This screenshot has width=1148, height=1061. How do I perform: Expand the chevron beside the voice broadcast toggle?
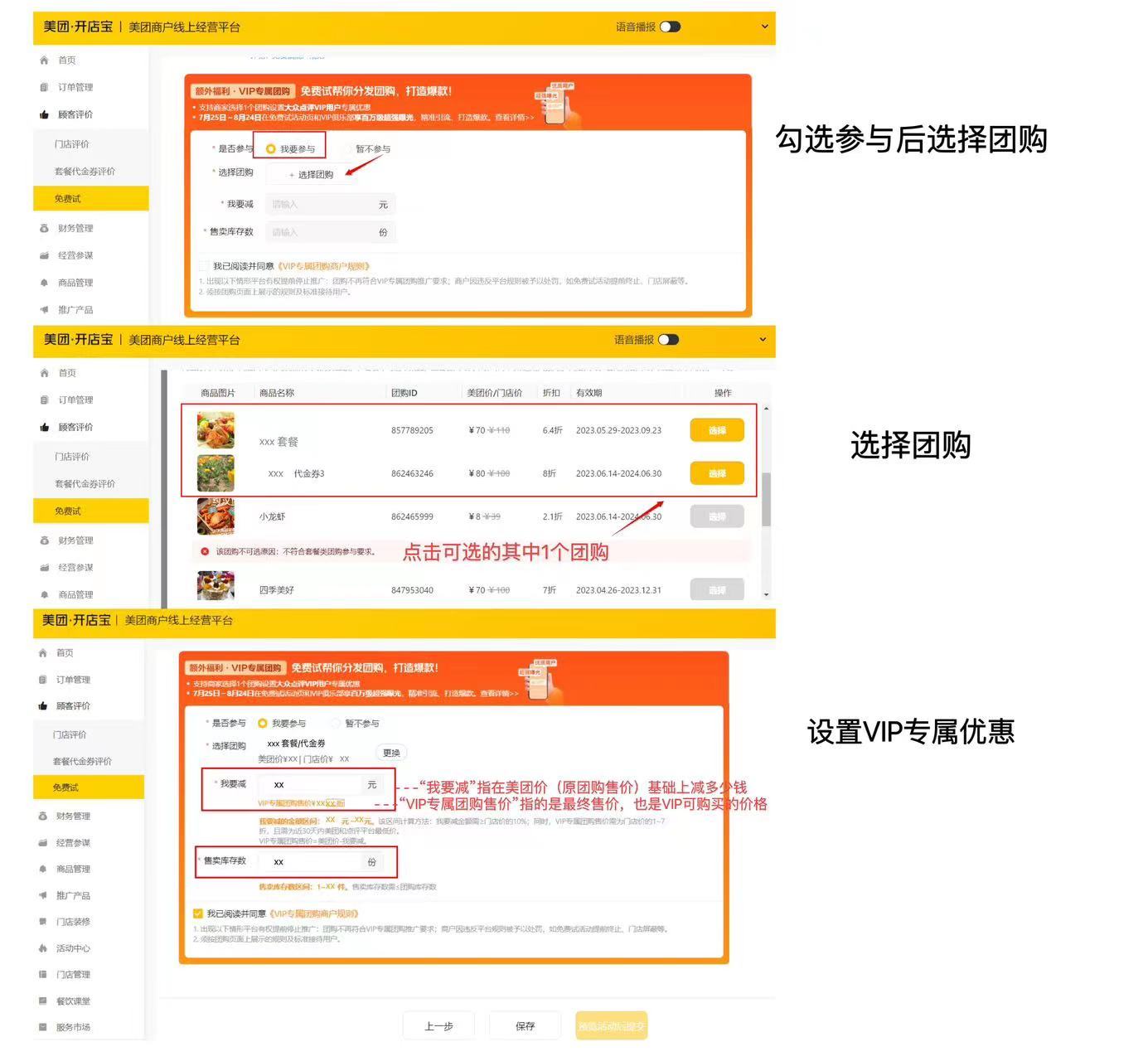coord(763,27)
